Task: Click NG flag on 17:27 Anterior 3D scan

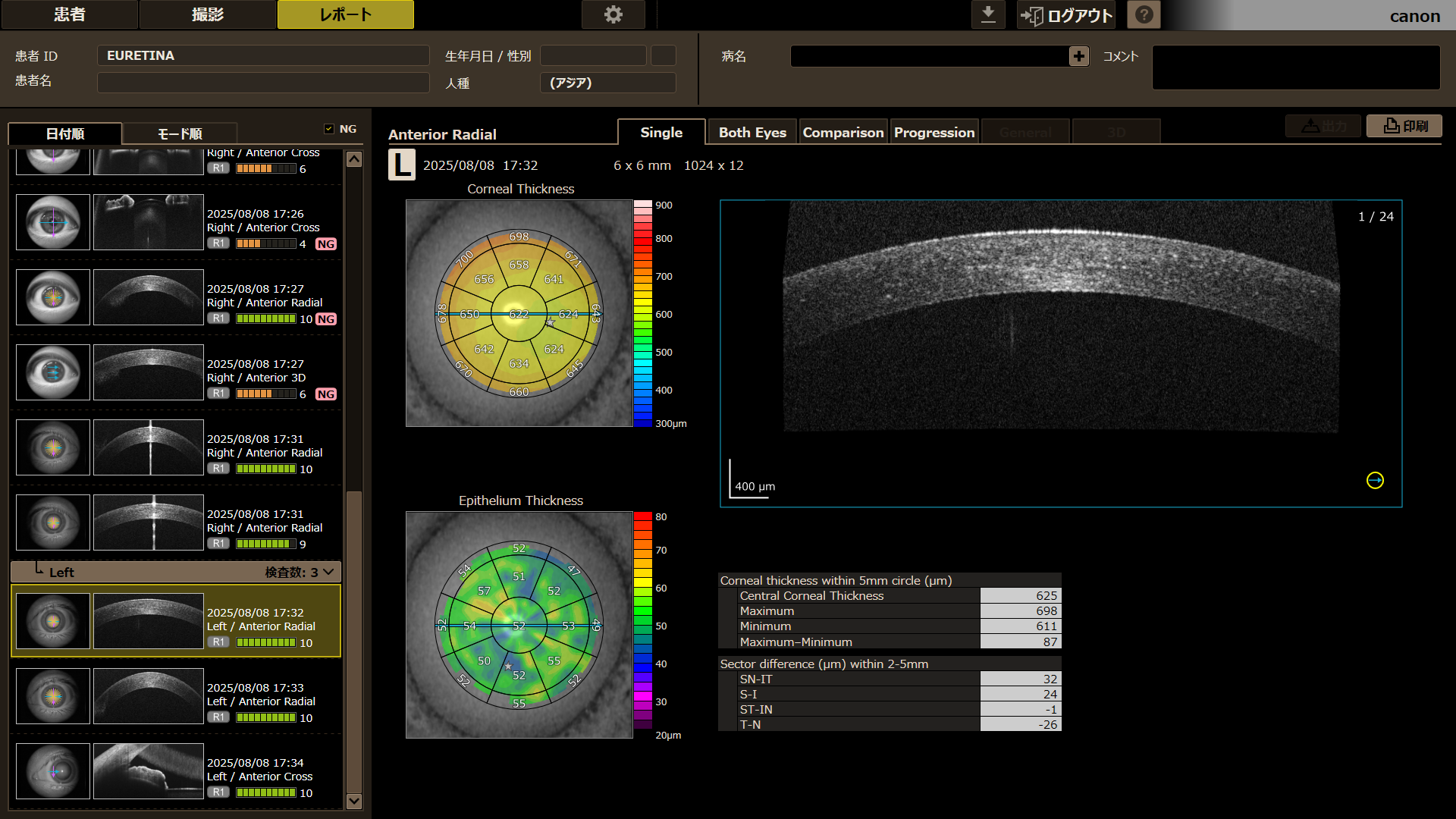Action: [x=326, y=394]
